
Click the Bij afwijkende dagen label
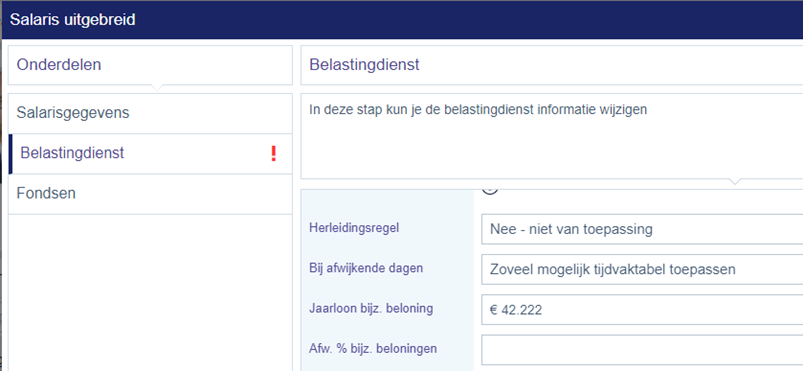tap(366, 268)
